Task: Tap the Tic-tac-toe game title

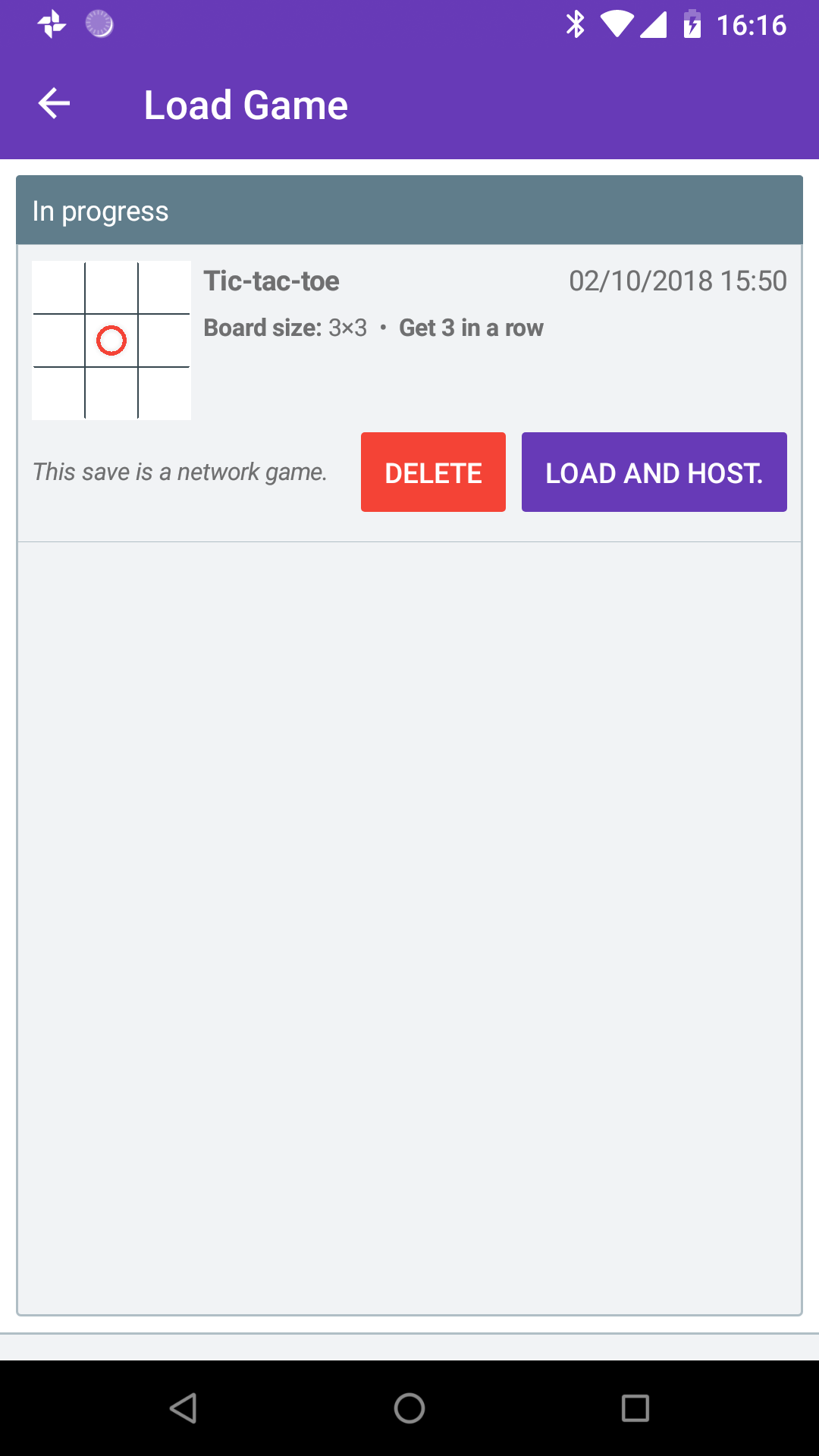Action: pyautogui.click(x=271, y=281)
